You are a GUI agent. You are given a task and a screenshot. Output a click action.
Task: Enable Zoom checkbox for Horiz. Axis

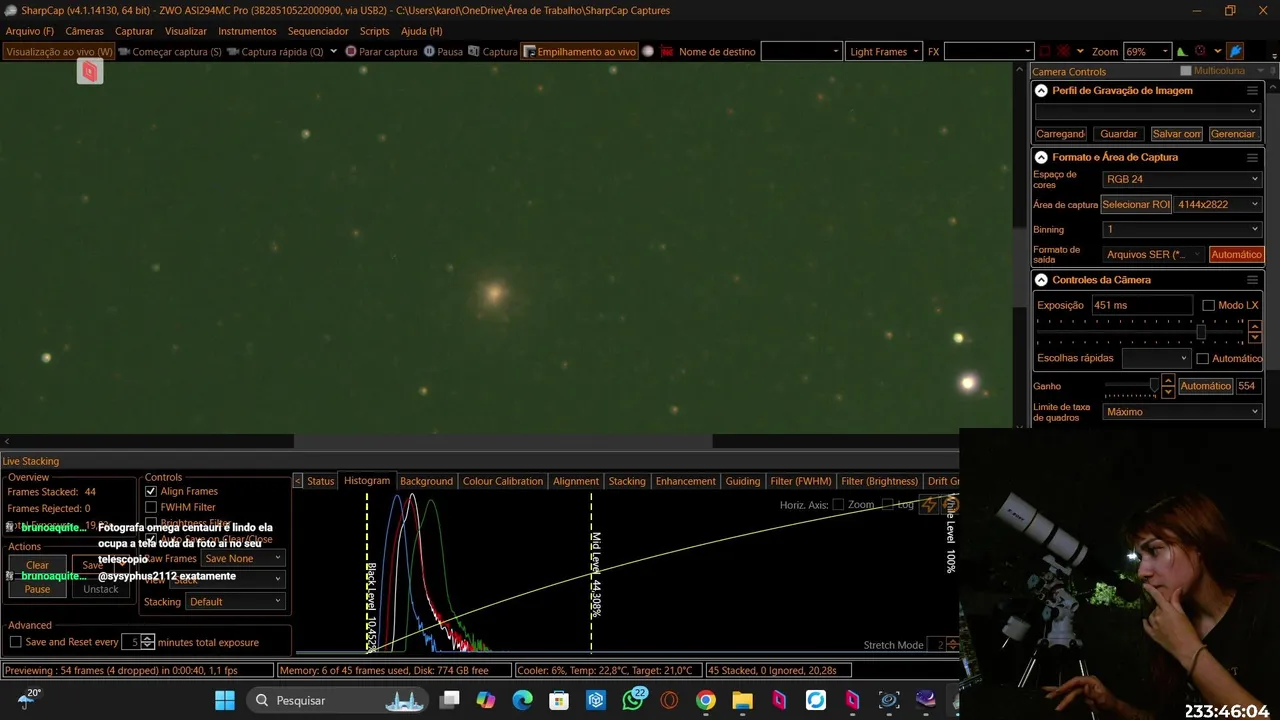838,505
